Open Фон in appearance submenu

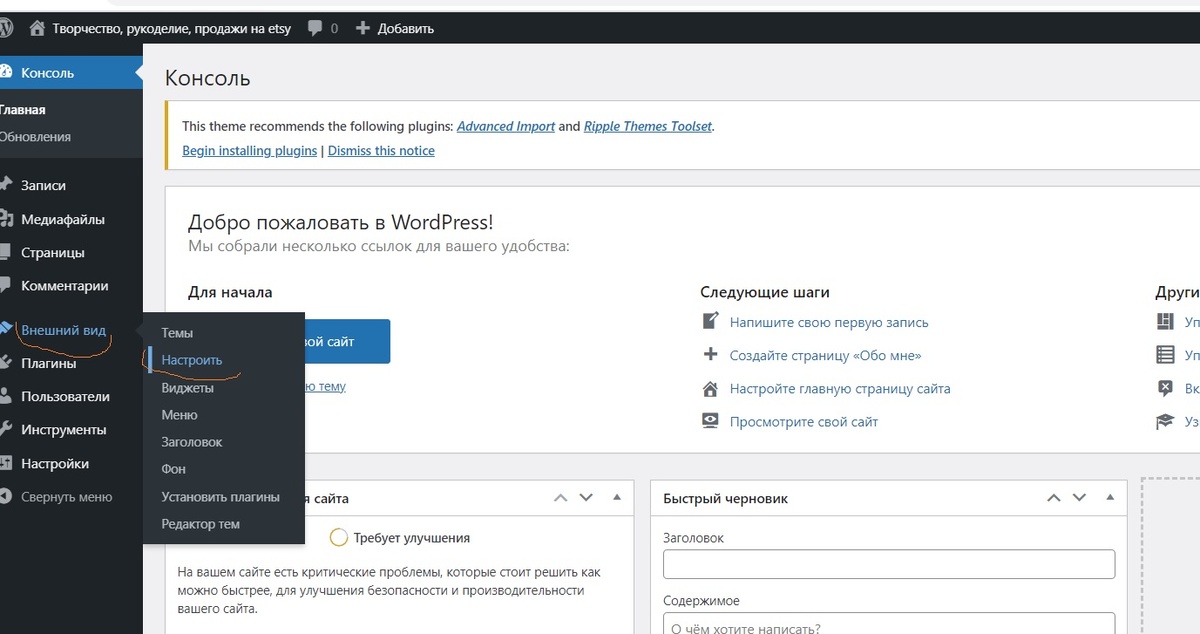coord(174,468)
